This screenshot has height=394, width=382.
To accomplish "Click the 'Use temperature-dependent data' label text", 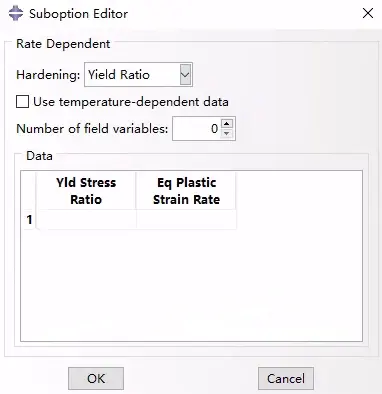I will [x=131, y=102].
